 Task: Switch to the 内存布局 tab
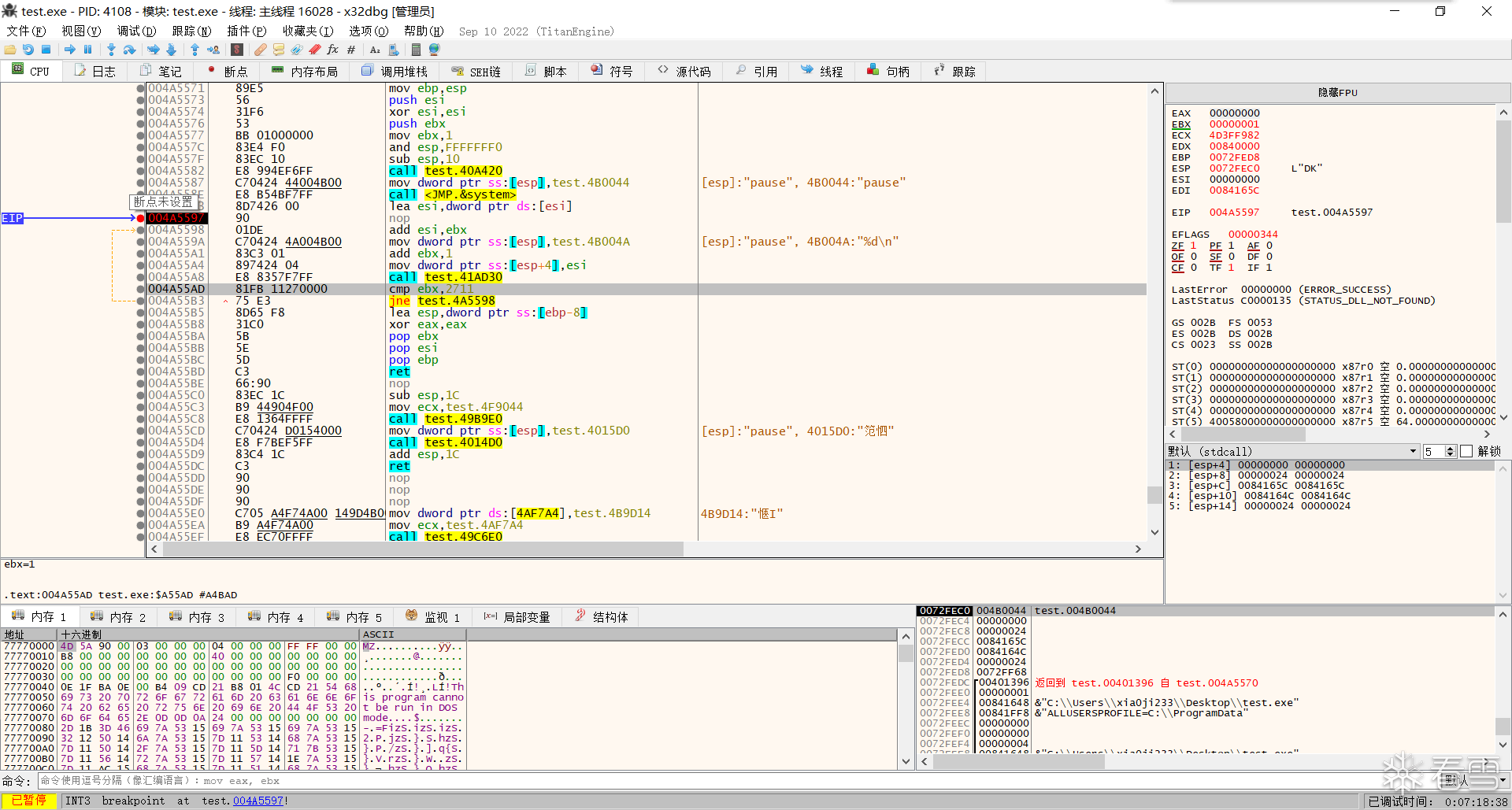[x=305, y=71]
